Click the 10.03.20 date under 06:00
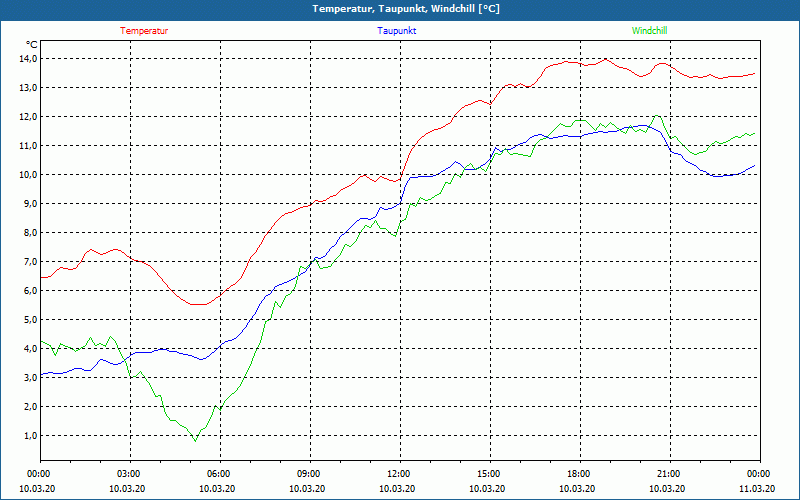800x500 pixels. (x=217, y=489)
